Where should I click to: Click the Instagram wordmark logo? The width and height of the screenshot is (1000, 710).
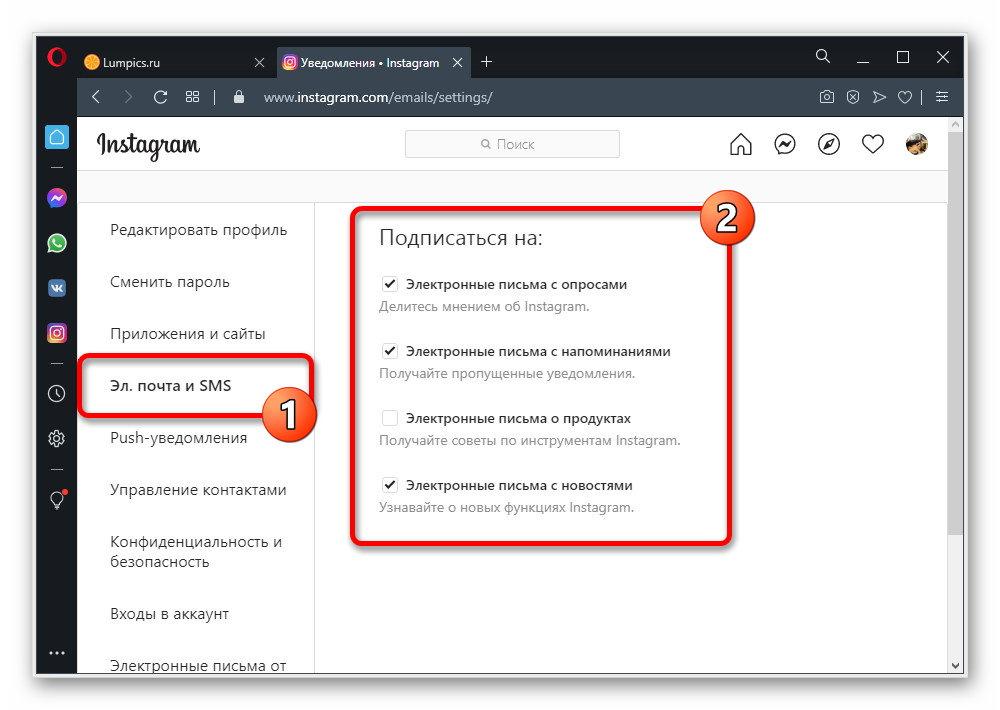point(148,146)
